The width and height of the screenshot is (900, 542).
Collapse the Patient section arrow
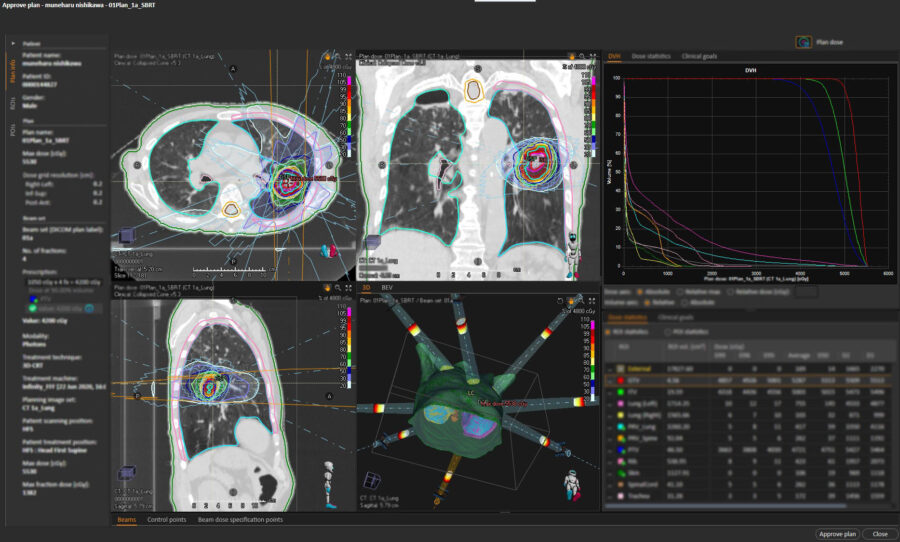(x=12, y=44)
